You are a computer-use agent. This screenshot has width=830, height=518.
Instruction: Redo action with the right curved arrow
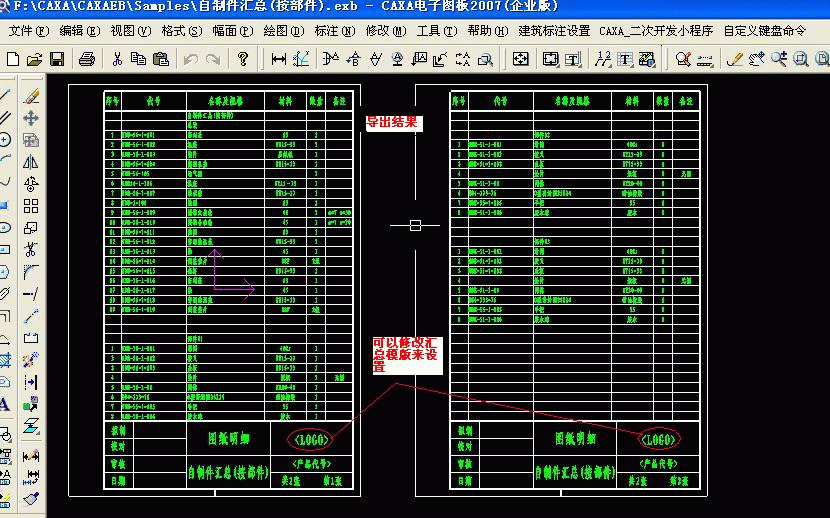(x=213, y=59)
